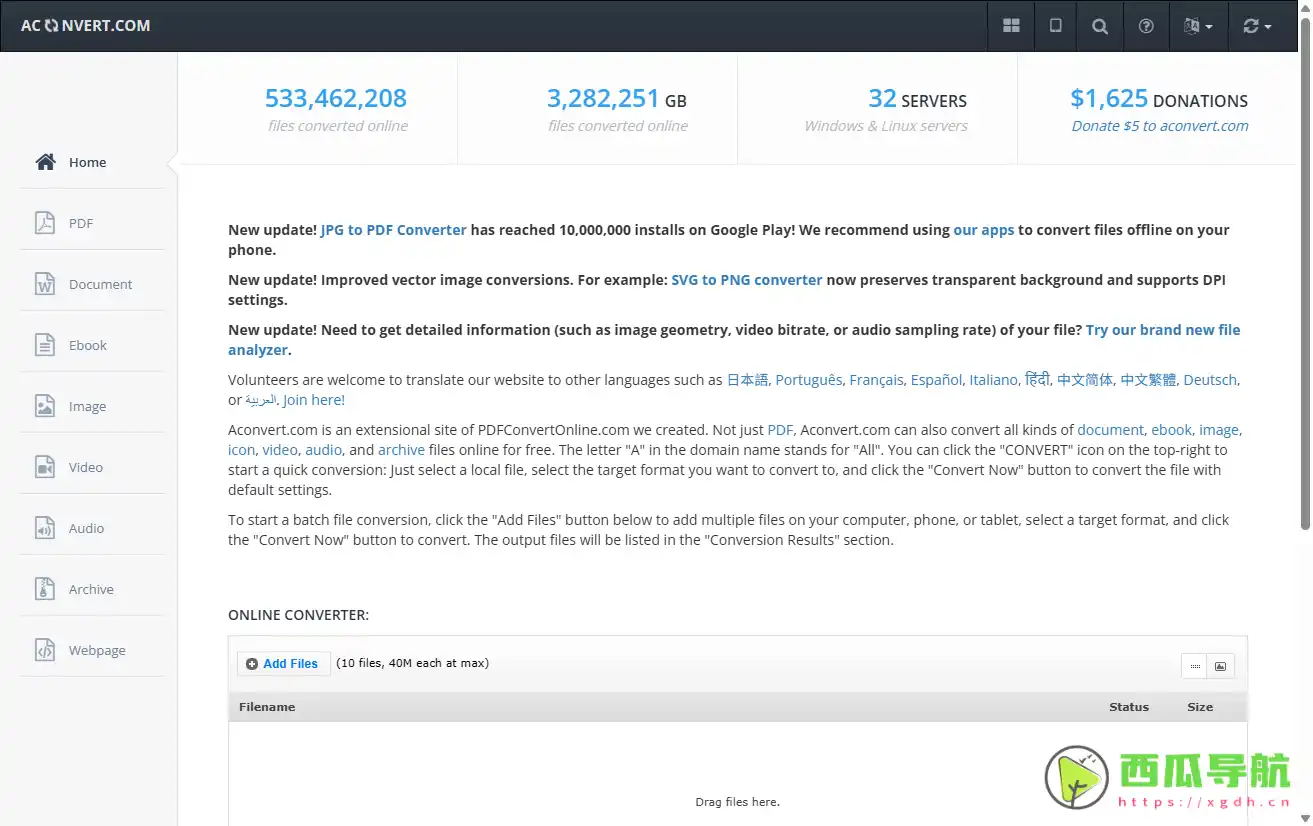The width and height of the screenshot is (1313, 826).
Task: Click the Add Files button
Action: 283,663
